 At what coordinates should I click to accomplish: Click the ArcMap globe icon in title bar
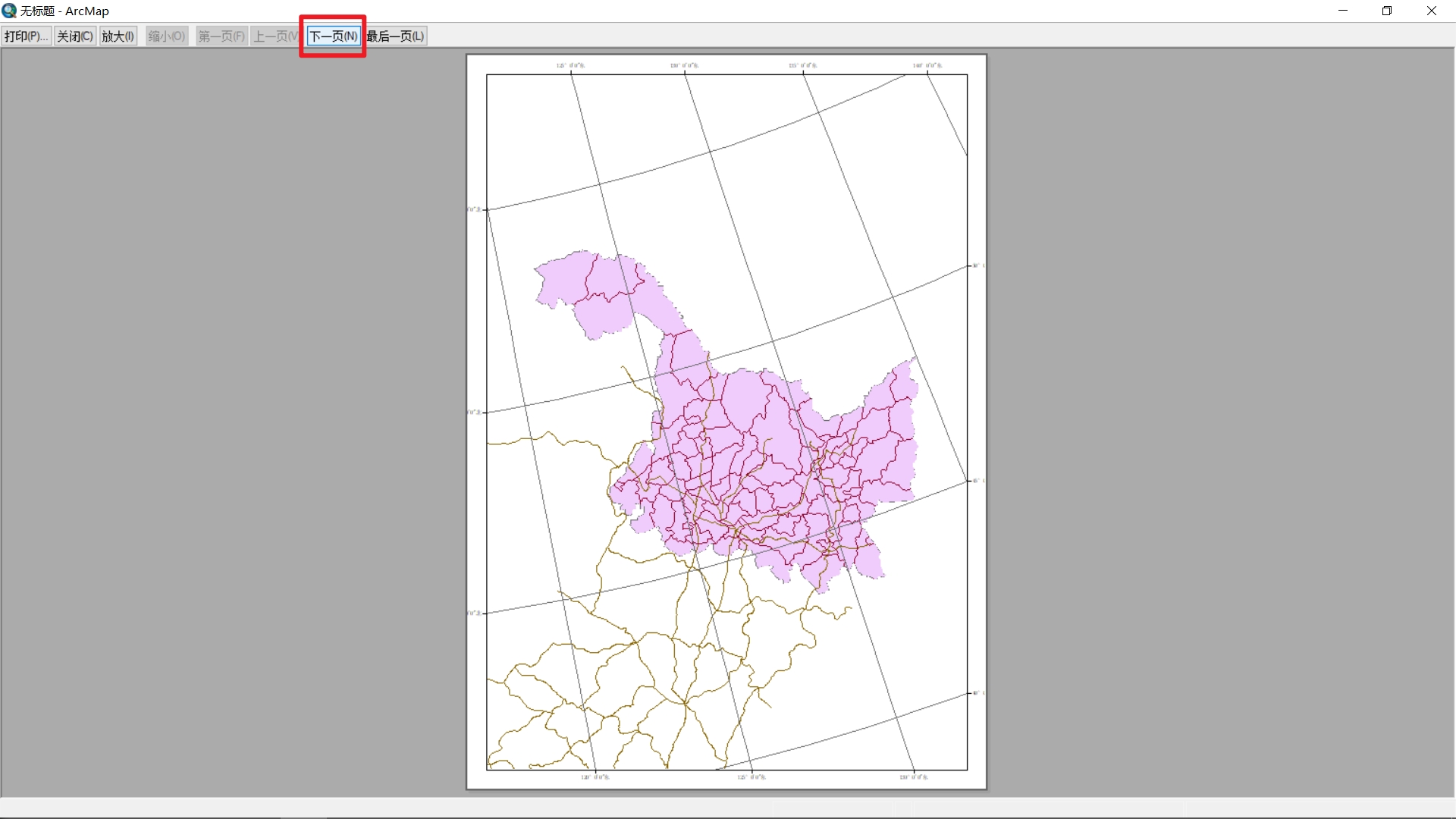[9, 11]
